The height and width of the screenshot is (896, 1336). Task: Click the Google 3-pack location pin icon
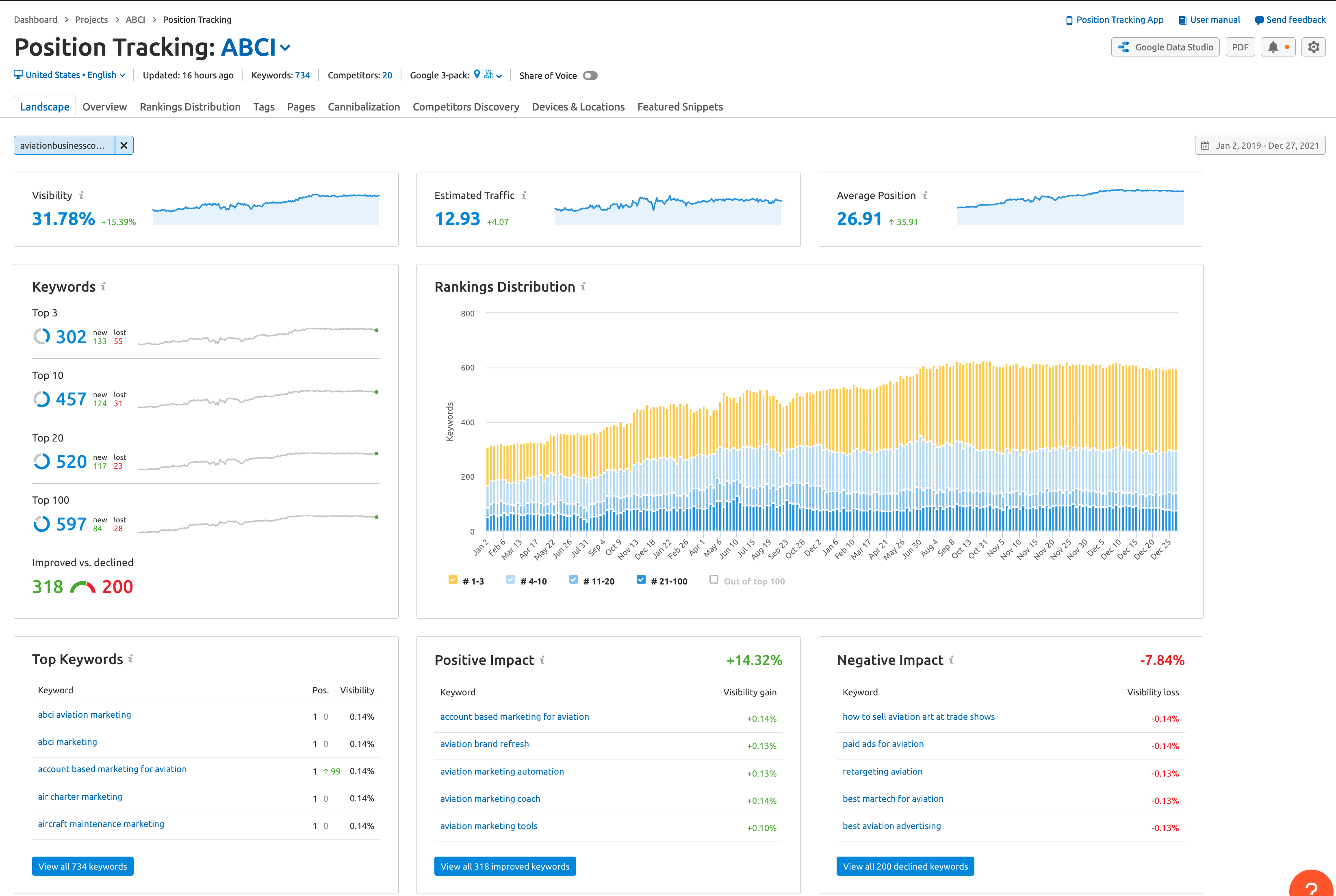(477, 74)
